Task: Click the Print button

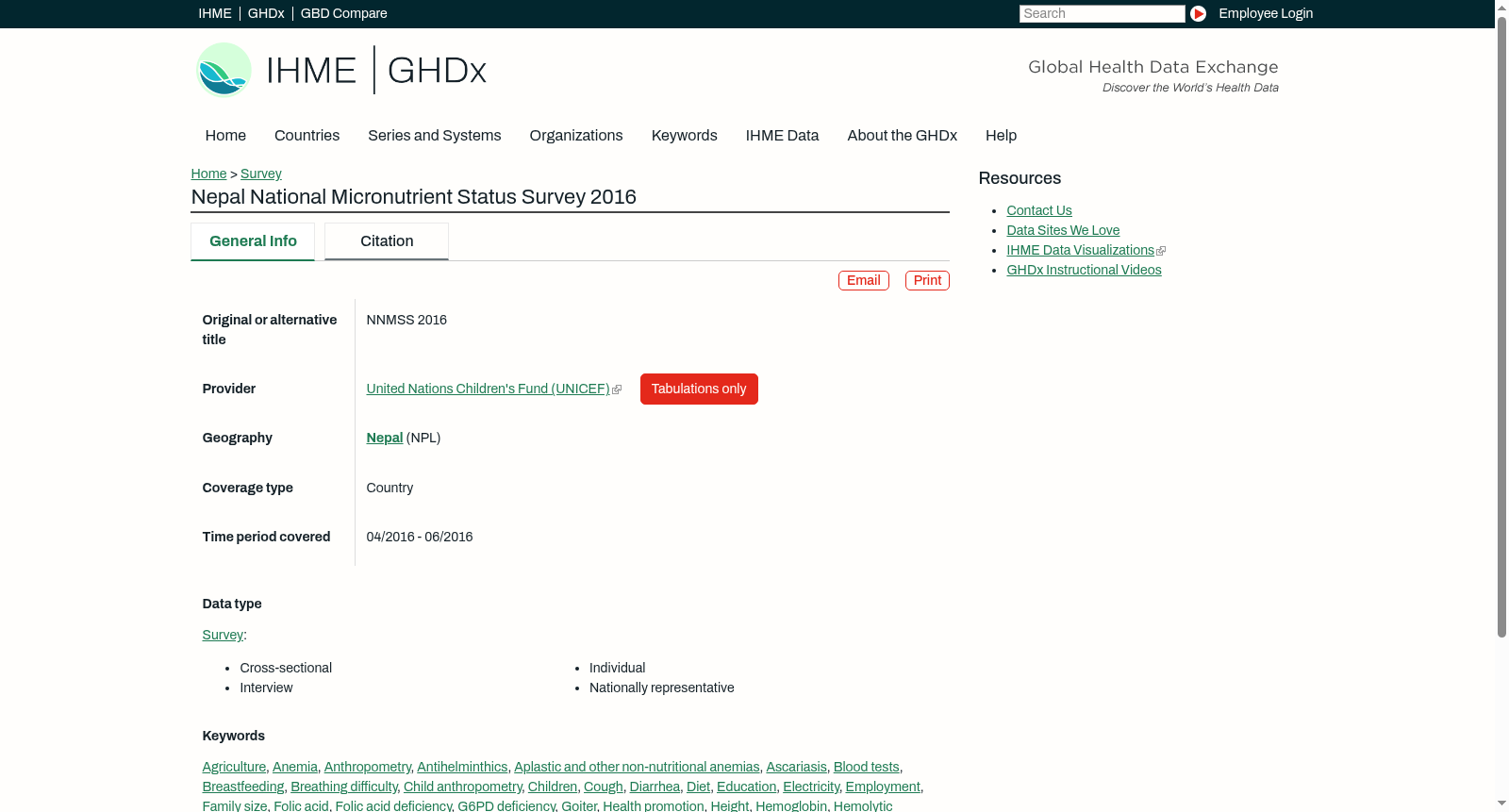Action: 927,280
